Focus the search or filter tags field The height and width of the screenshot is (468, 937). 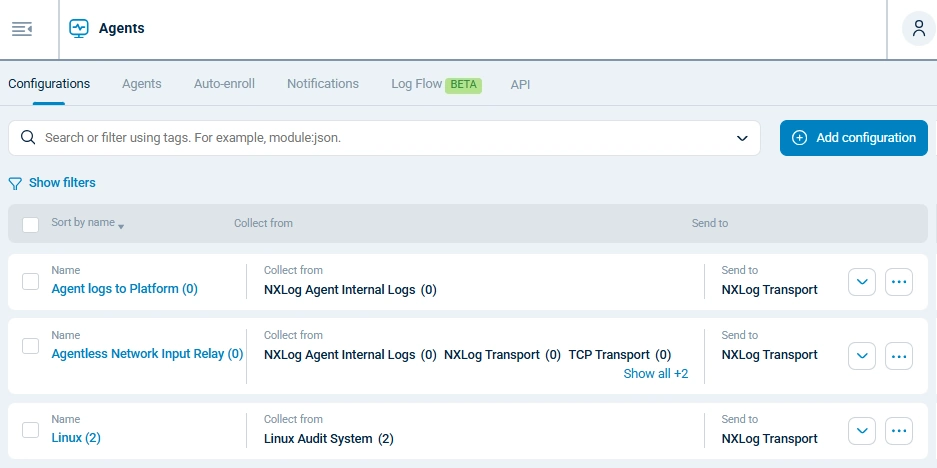point(380,138)
